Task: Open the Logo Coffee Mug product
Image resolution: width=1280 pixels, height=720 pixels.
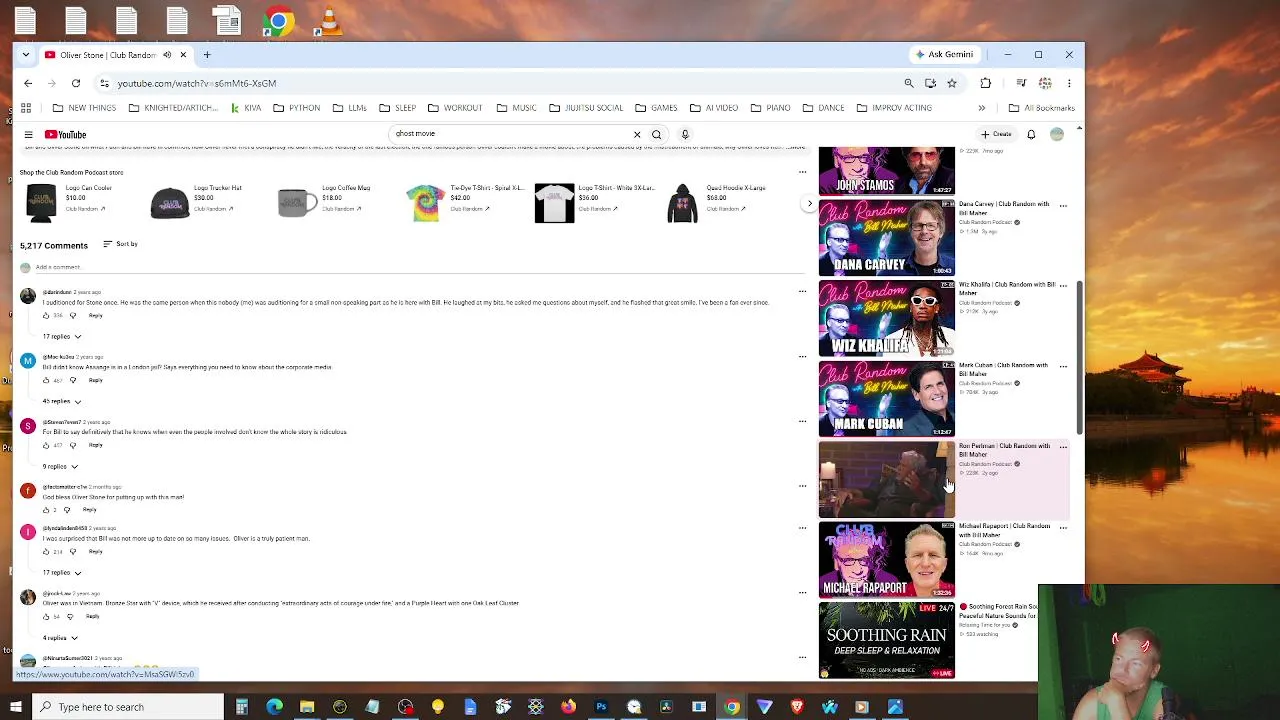Action: coord(325,203)
